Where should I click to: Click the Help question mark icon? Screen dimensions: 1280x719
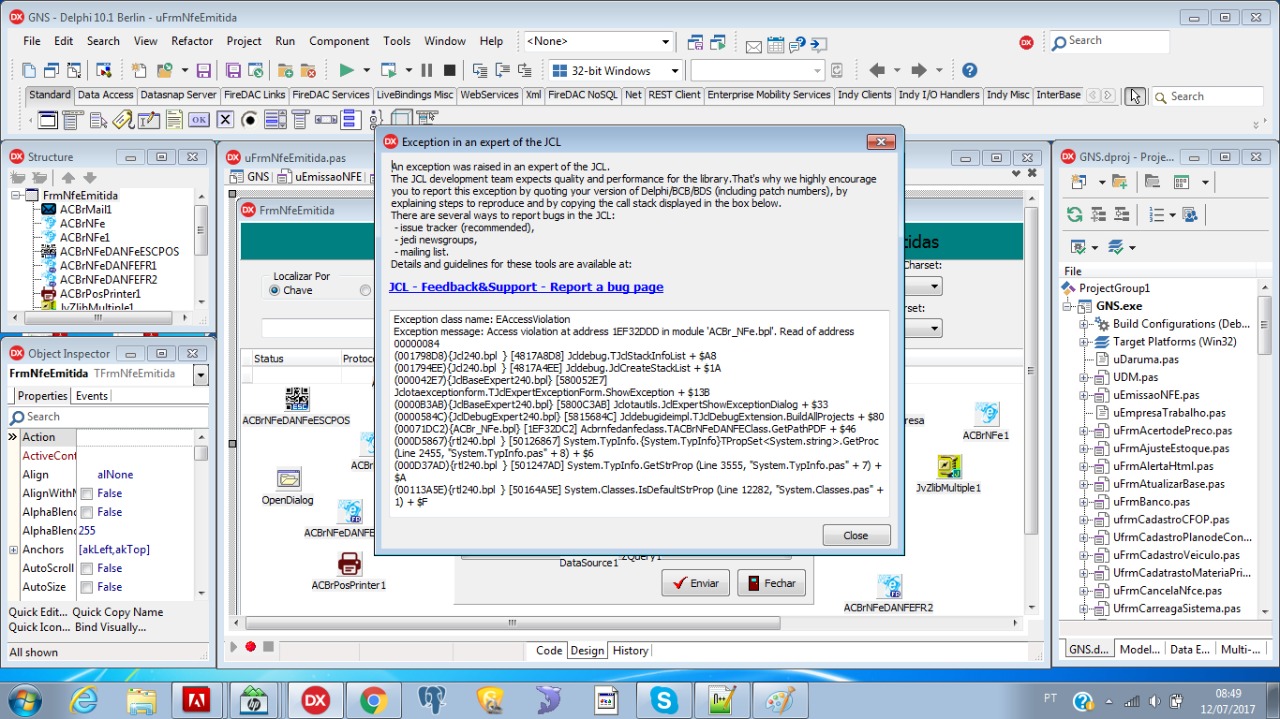point(969,70)
